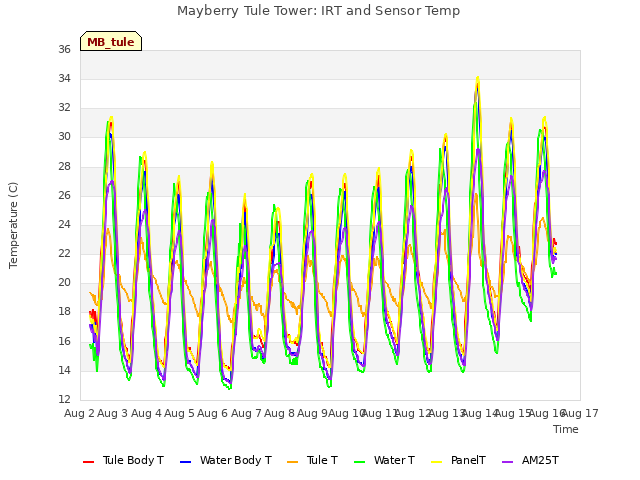Click the blue Water Body T legend swatch
The width and height of the screenshot is (640, 480).
(186, 462)
